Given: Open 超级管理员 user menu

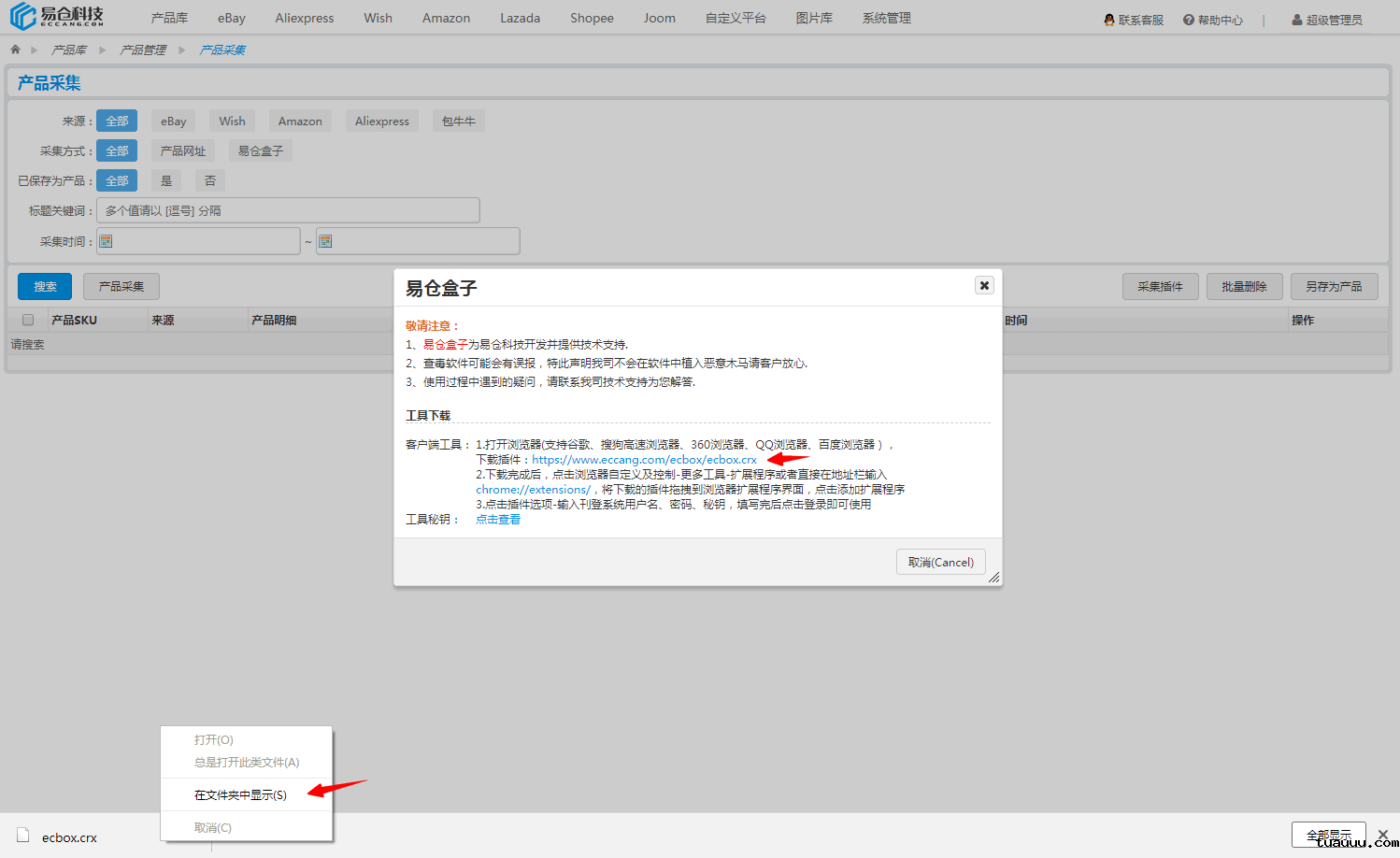Looking at the screenshot, I should [x=1327, y=20].
